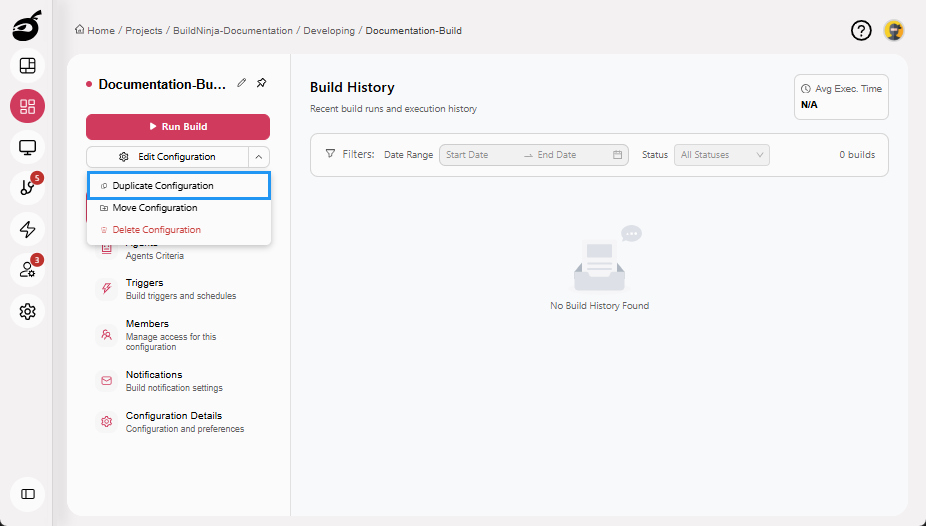Screen dimensions: 926x526
Task: Click the Agents criteria icon
Action: point(106,249)
